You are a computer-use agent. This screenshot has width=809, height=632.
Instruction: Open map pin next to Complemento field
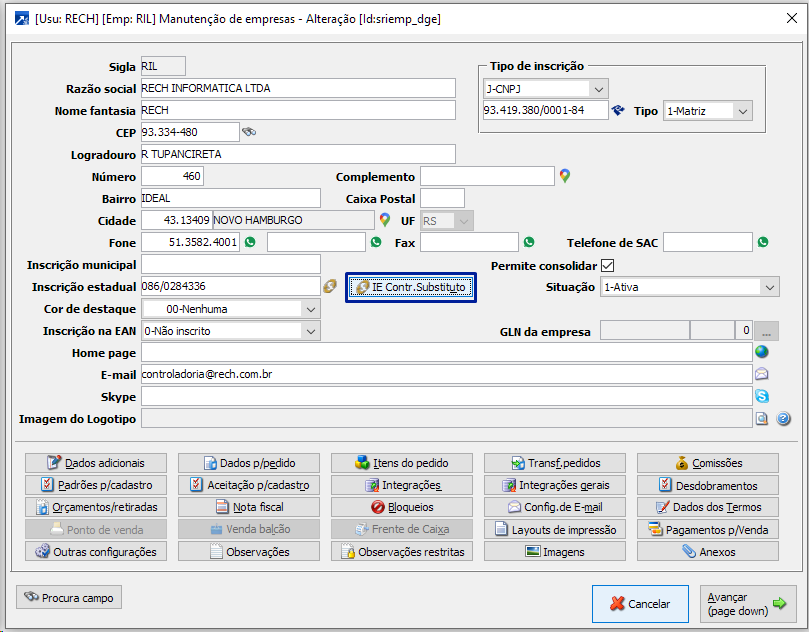click(x=565, y=176)
